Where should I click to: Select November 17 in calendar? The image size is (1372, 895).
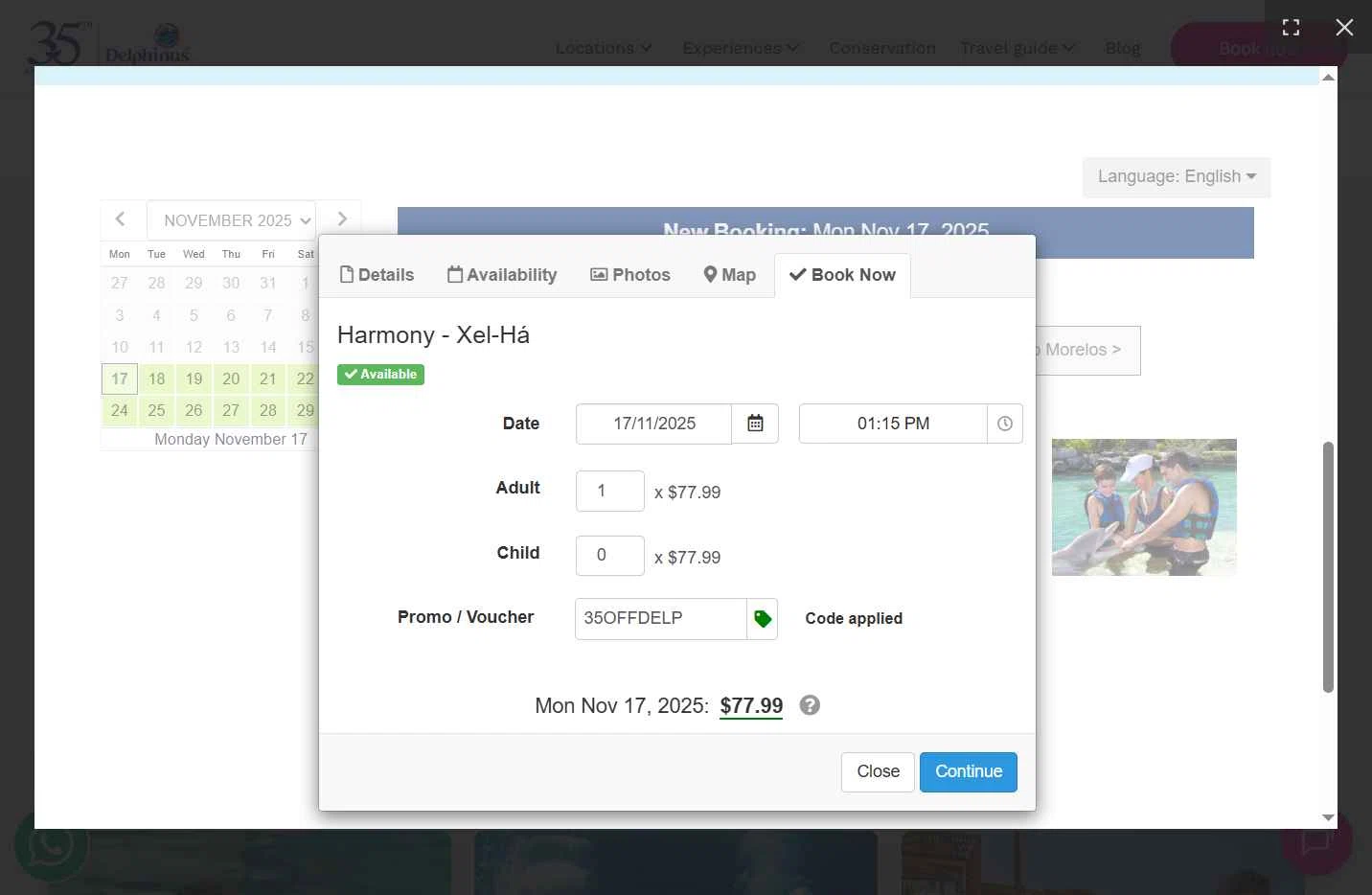[x=120, y=379]
